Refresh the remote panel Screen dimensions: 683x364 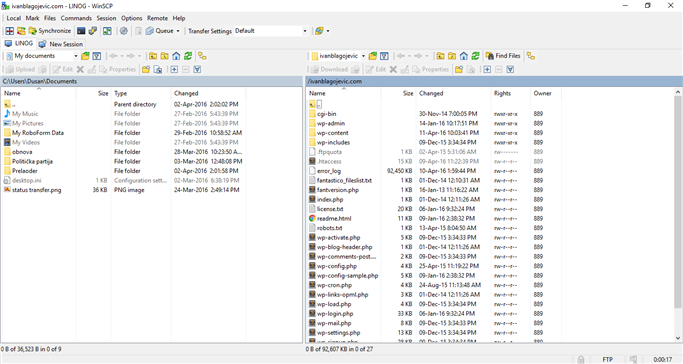pos(475,56)
